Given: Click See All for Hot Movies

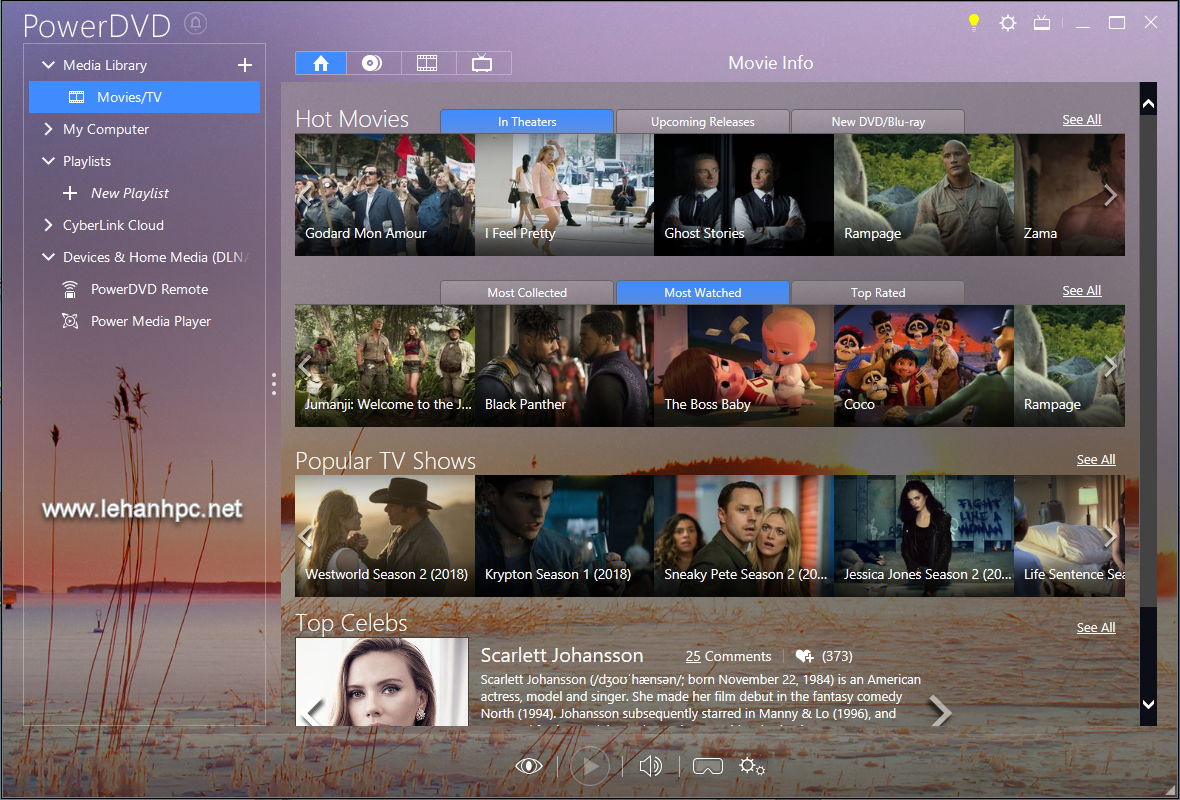Looking at the screenshot, I should [1081, 120].
